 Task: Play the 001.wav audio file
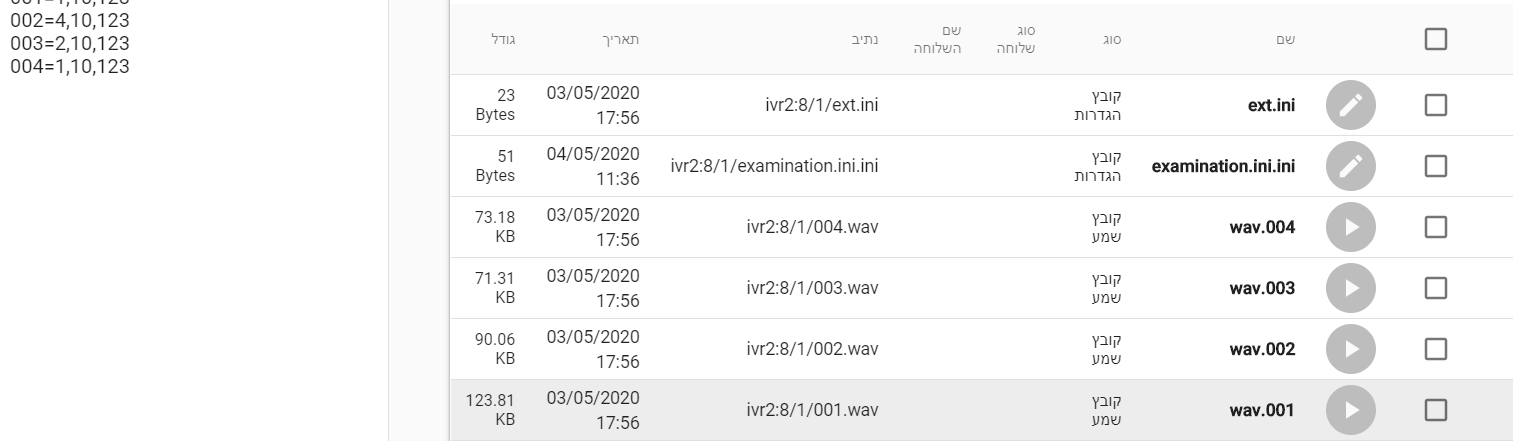1351,410
